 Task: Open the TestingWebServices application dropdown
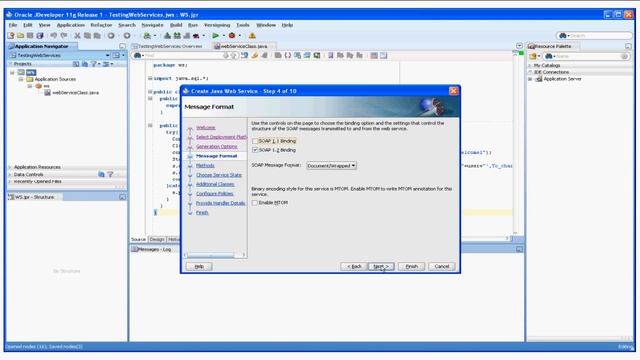tap(107, 56)
